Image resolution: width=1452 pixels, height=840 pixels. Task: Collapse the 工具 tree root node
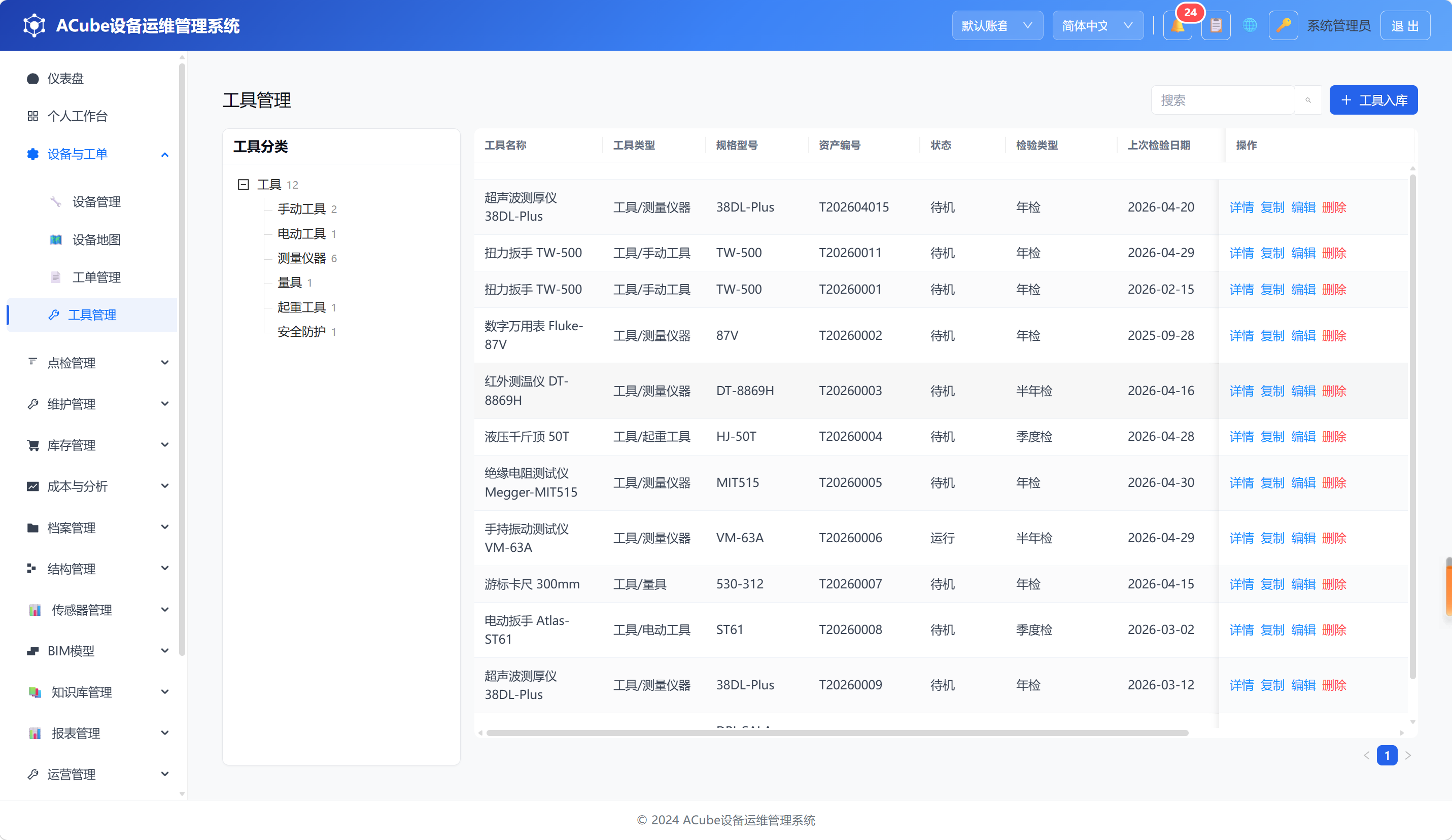click(x=243, y=184)
